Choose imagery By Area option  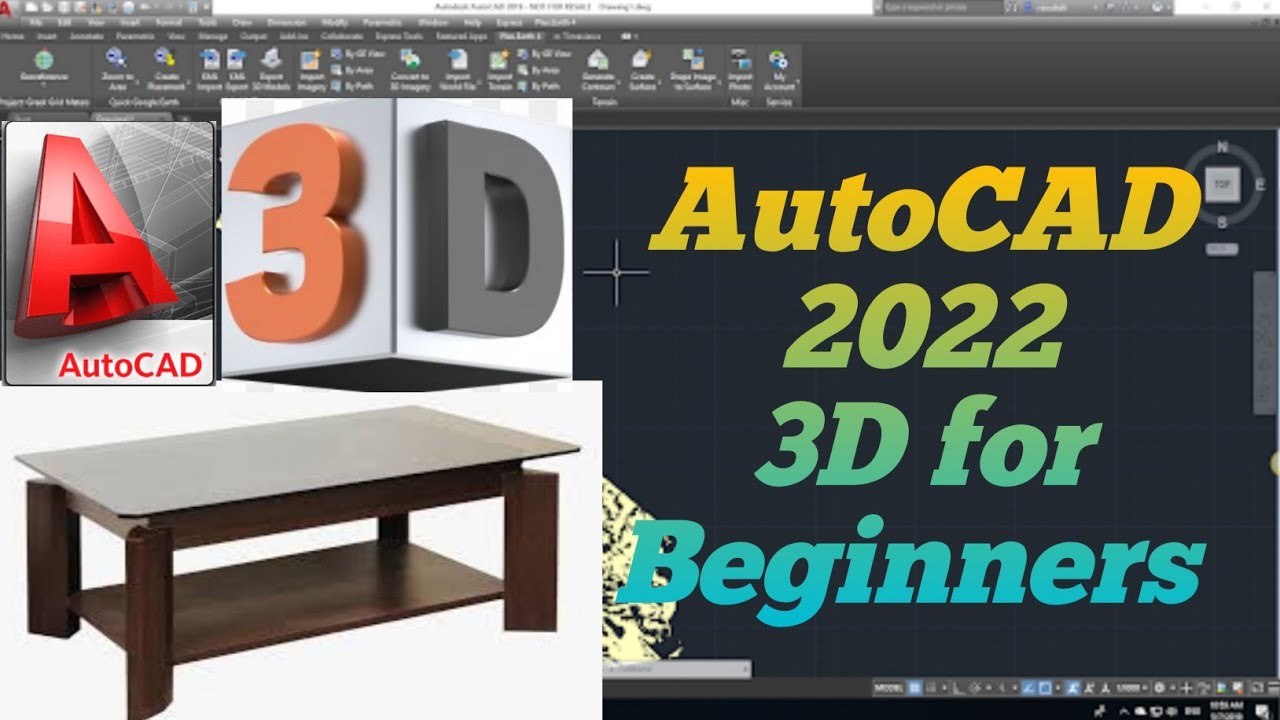point(352,70)
